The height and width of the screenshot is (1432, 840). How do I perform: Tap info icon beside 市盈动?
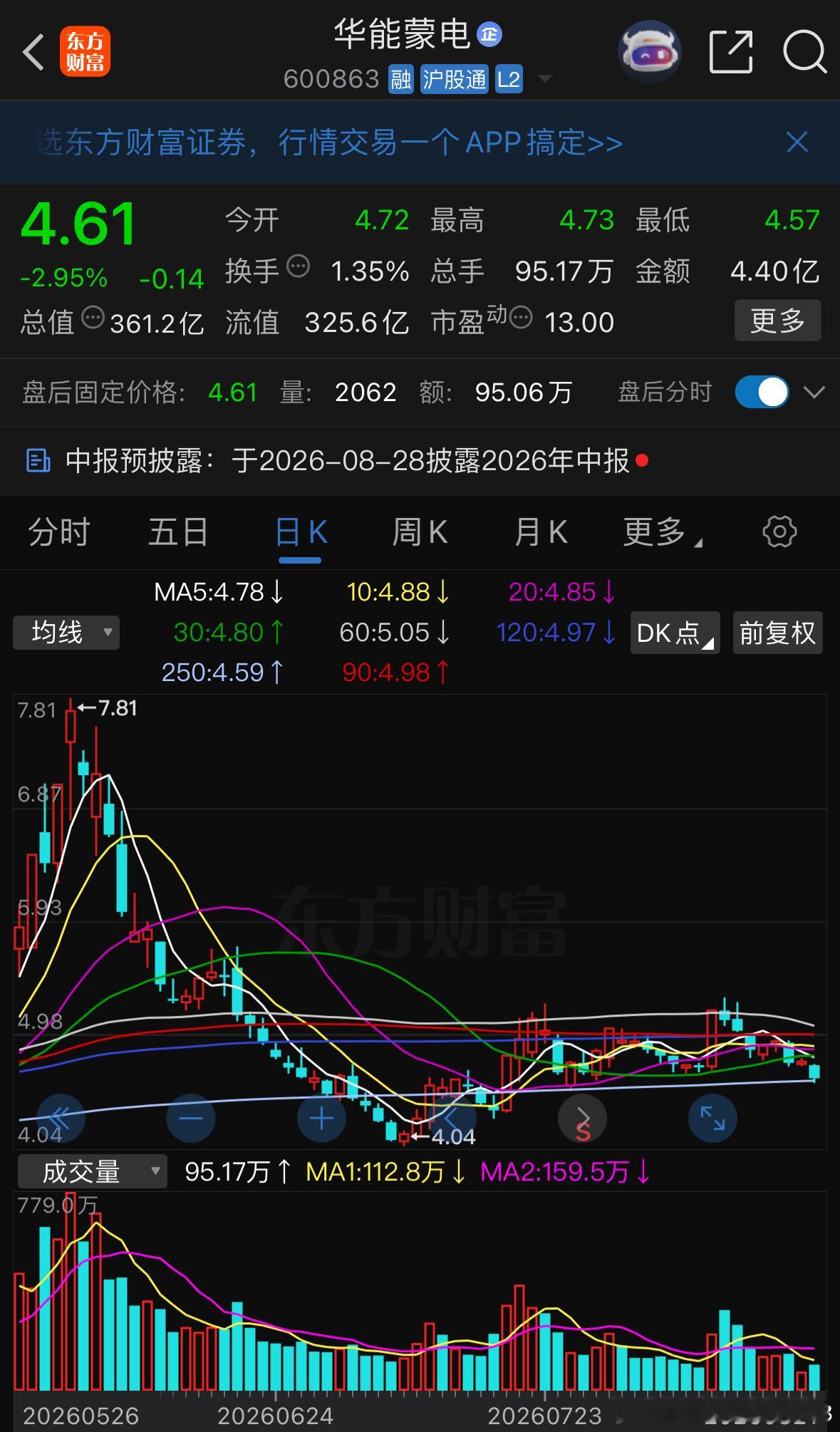(521, 317)
